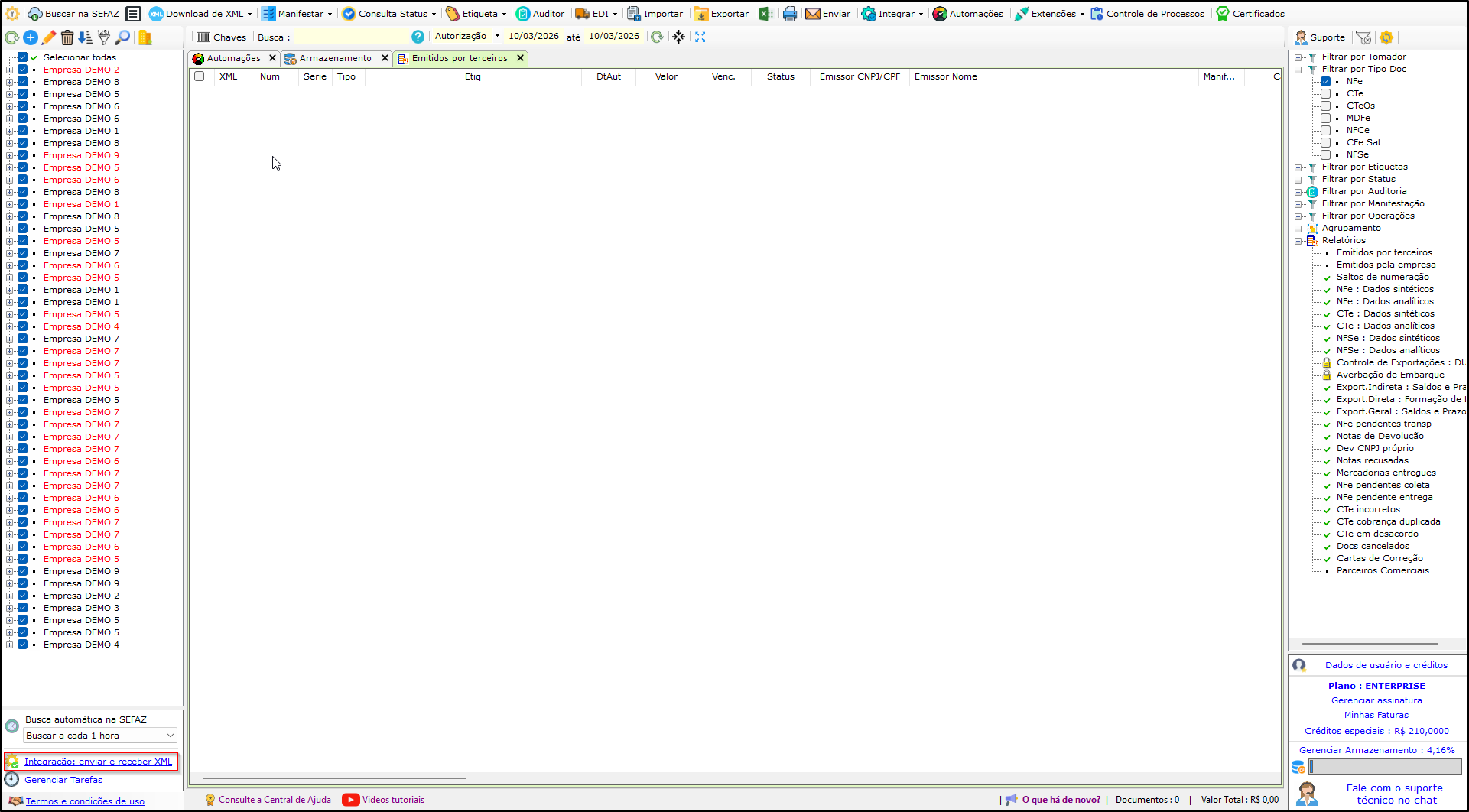Click the 'Gerenciar Tarefas' link
1469x812 pixels.
[63, 780]
